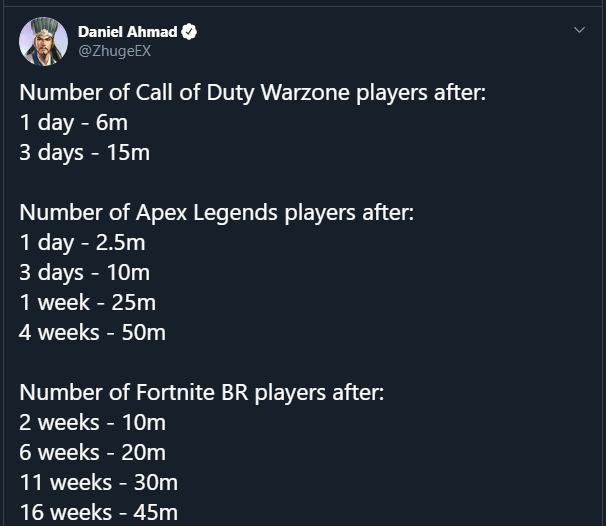Click the "1 day - 2.5m" line
The image size is (606, 526).
pyautogui.click(x=82, y=243)
